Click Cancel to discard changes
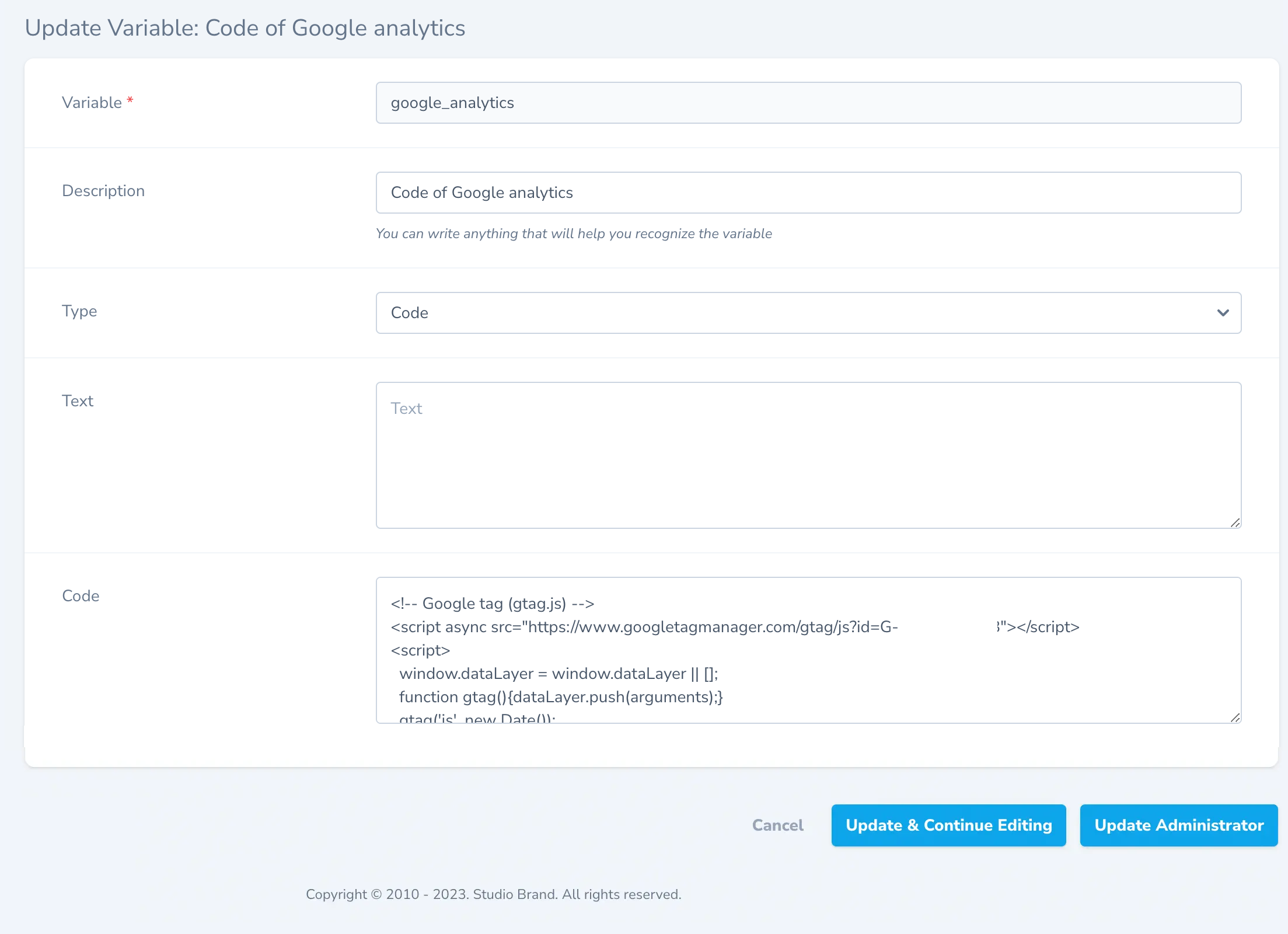Viewport: 1288px width, 934px height. pyautogui.click(x=777, y=825)
